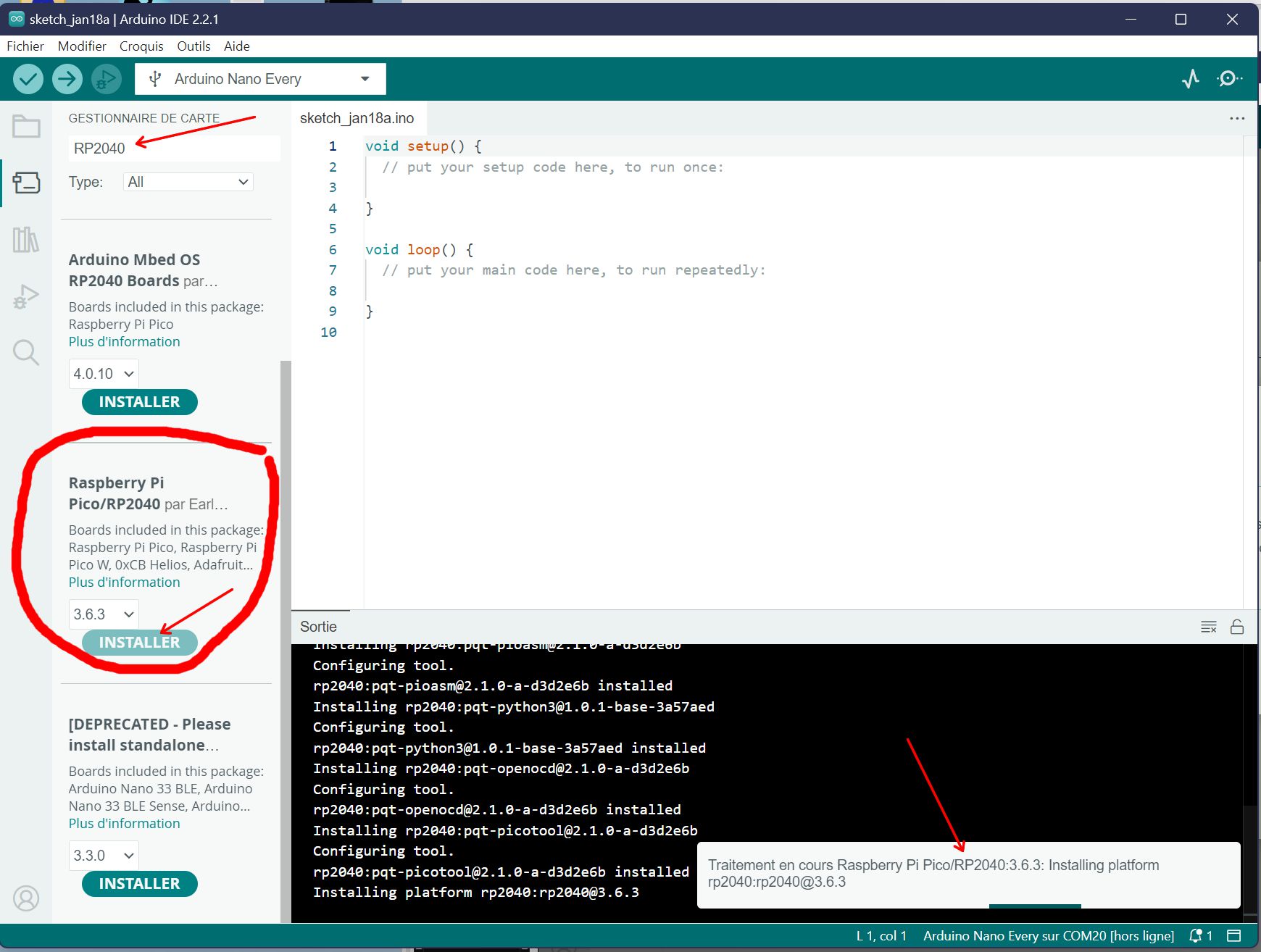Click output line 'rp2040:pqt-openocd@2.1.0-a-d3d2e6b installed'
The height and width of the screenshot is (952, 1261).
click(x=497, y=810)
